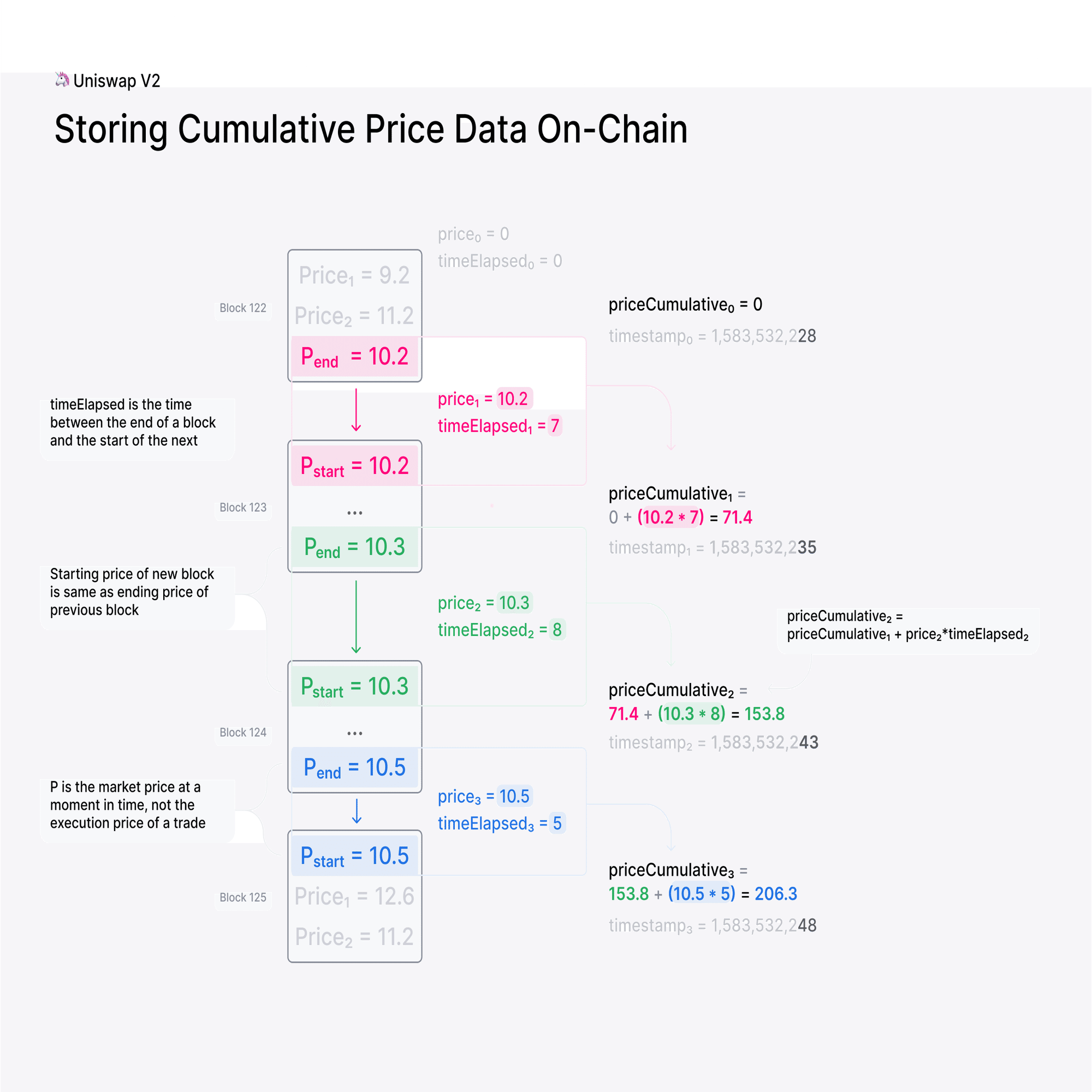Image resolution: width=1092 pixels, height=1092 pixels.
Task: Click the priceCumulative₂ formula callout
Action: pyautogui.click(x=907, y=625)
